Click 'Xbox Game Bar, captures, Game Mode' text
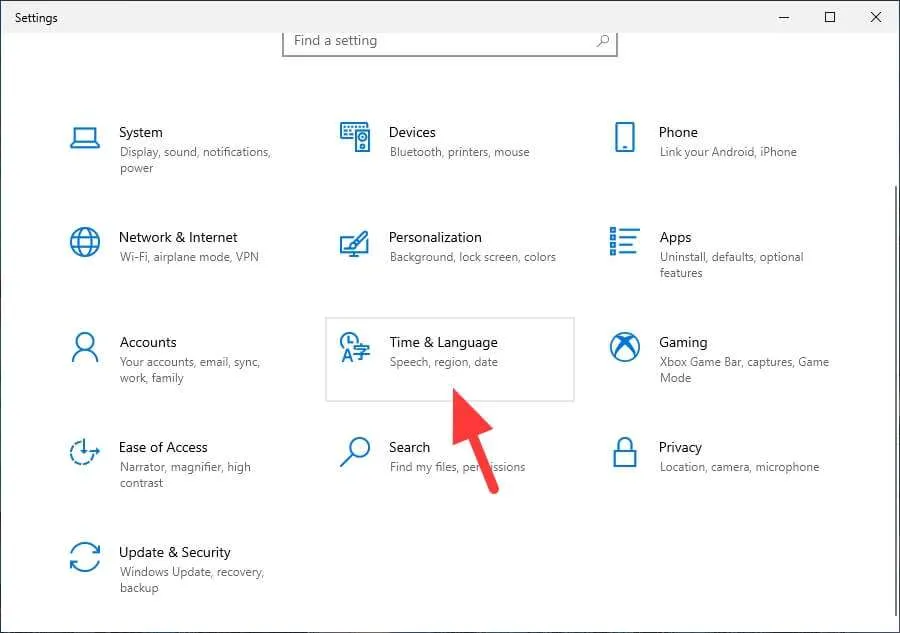Viewport: 900px width, 633px height. (744, 370)
